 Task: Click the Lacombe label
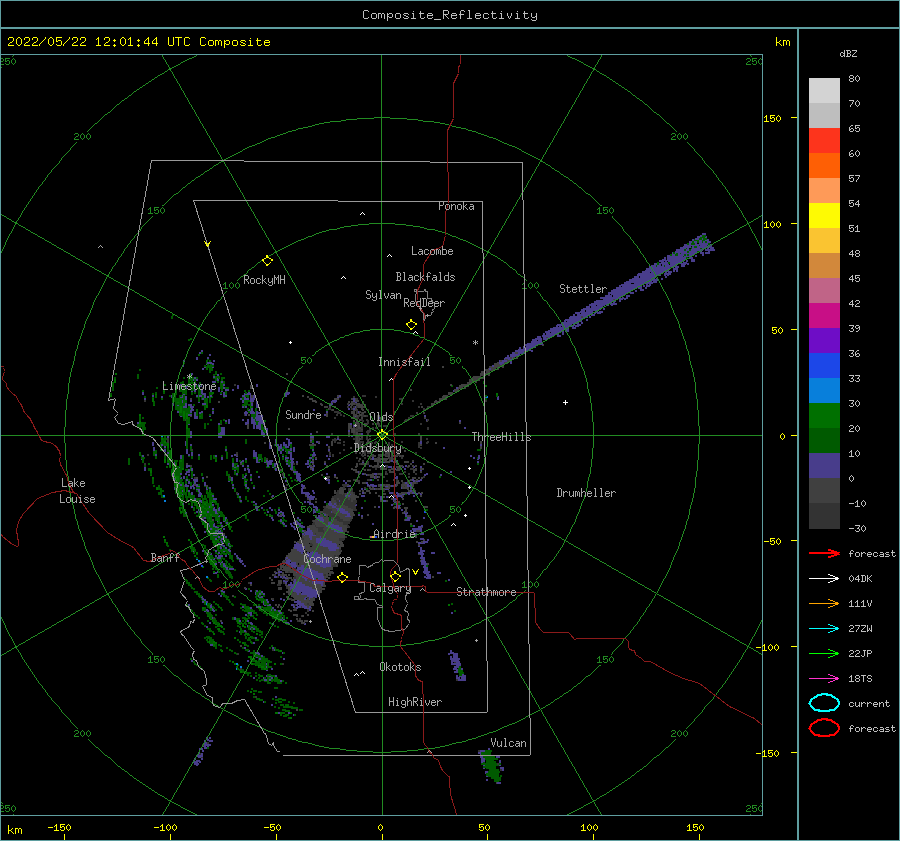coord(432,251)
